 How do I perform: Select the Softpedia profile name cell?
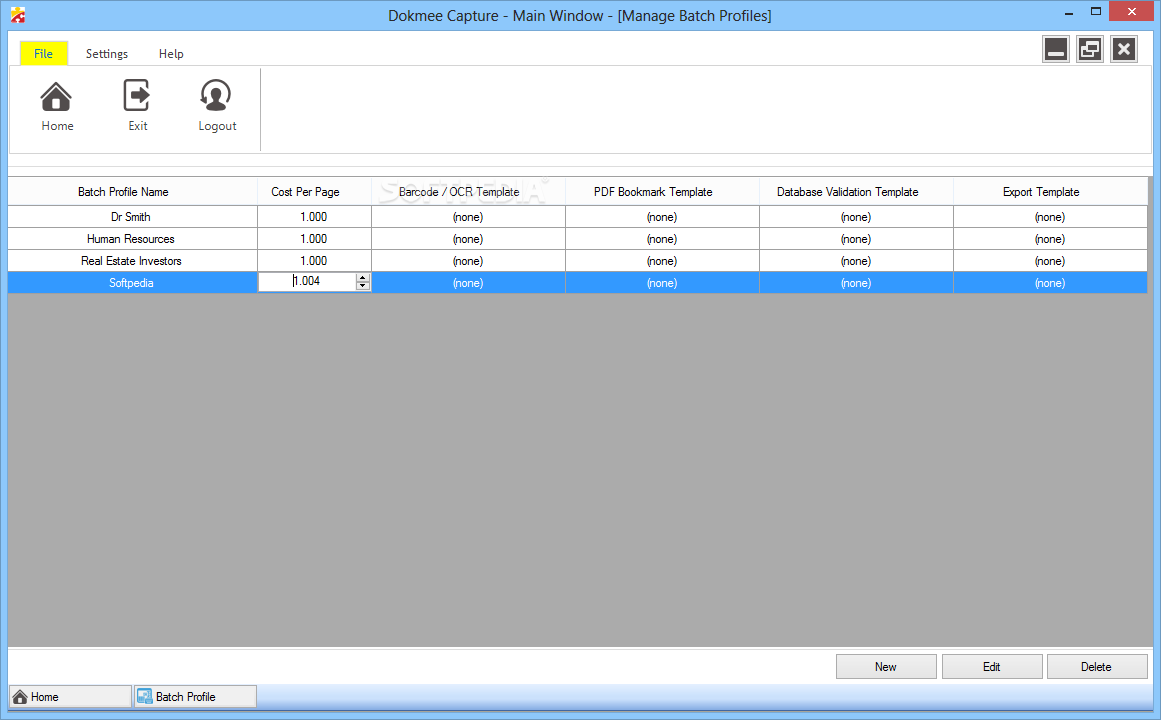[x=133, y=283]
